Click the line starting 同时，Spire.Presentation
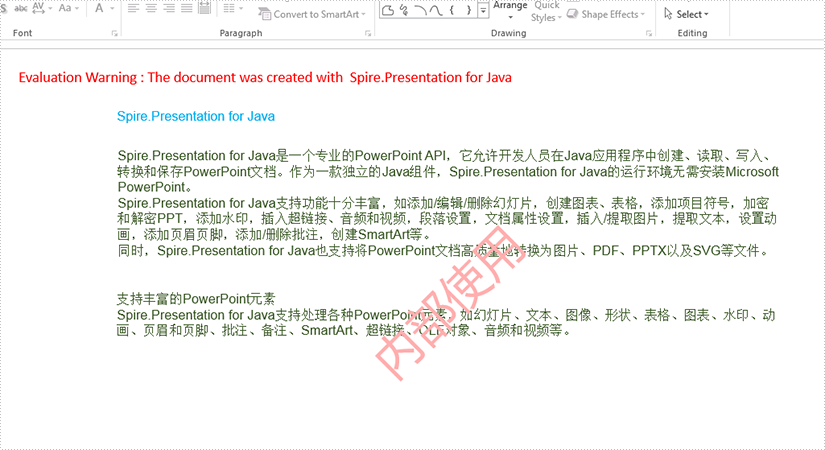 point(442,251)
